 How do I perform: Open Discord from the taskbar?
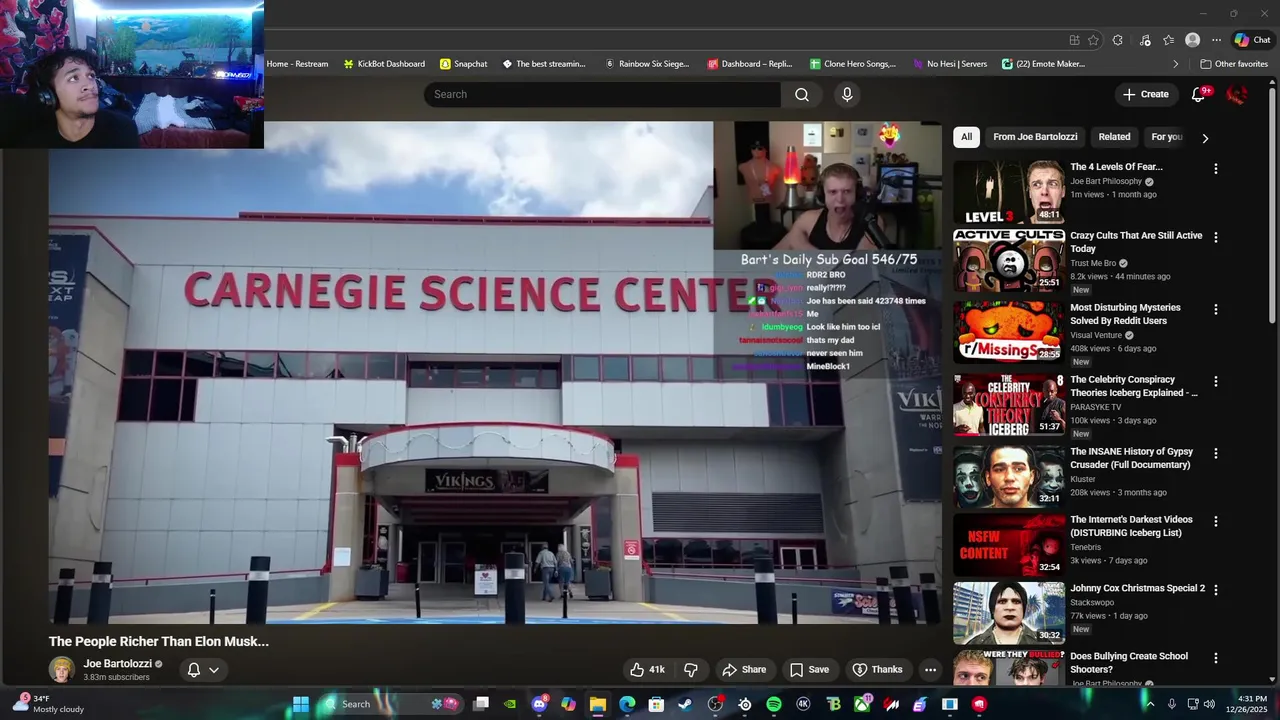[x=540, y=704]
